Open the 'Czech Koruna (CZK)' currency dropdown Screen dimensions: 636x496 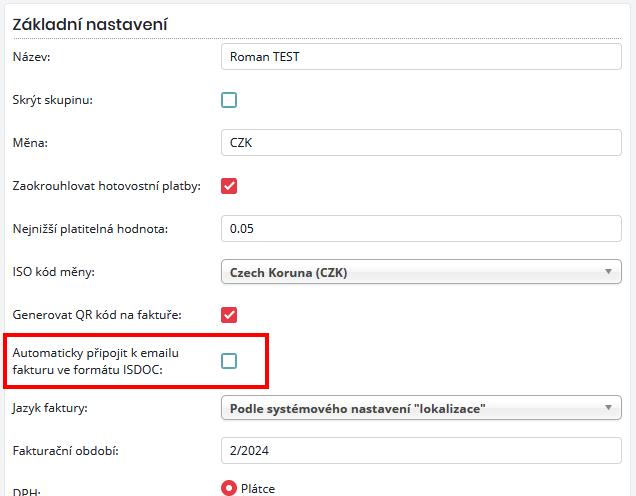coord(420,272)
